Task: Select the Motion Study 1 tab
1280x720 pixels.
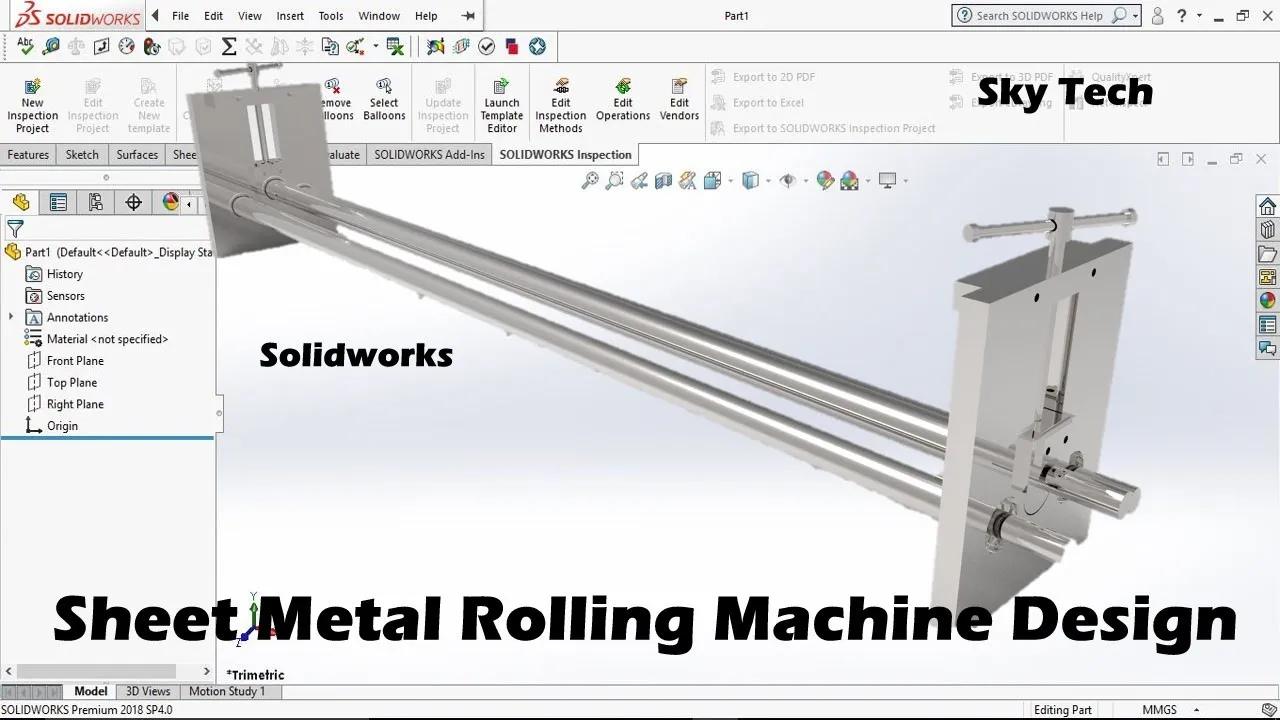Action: (227, 691)
